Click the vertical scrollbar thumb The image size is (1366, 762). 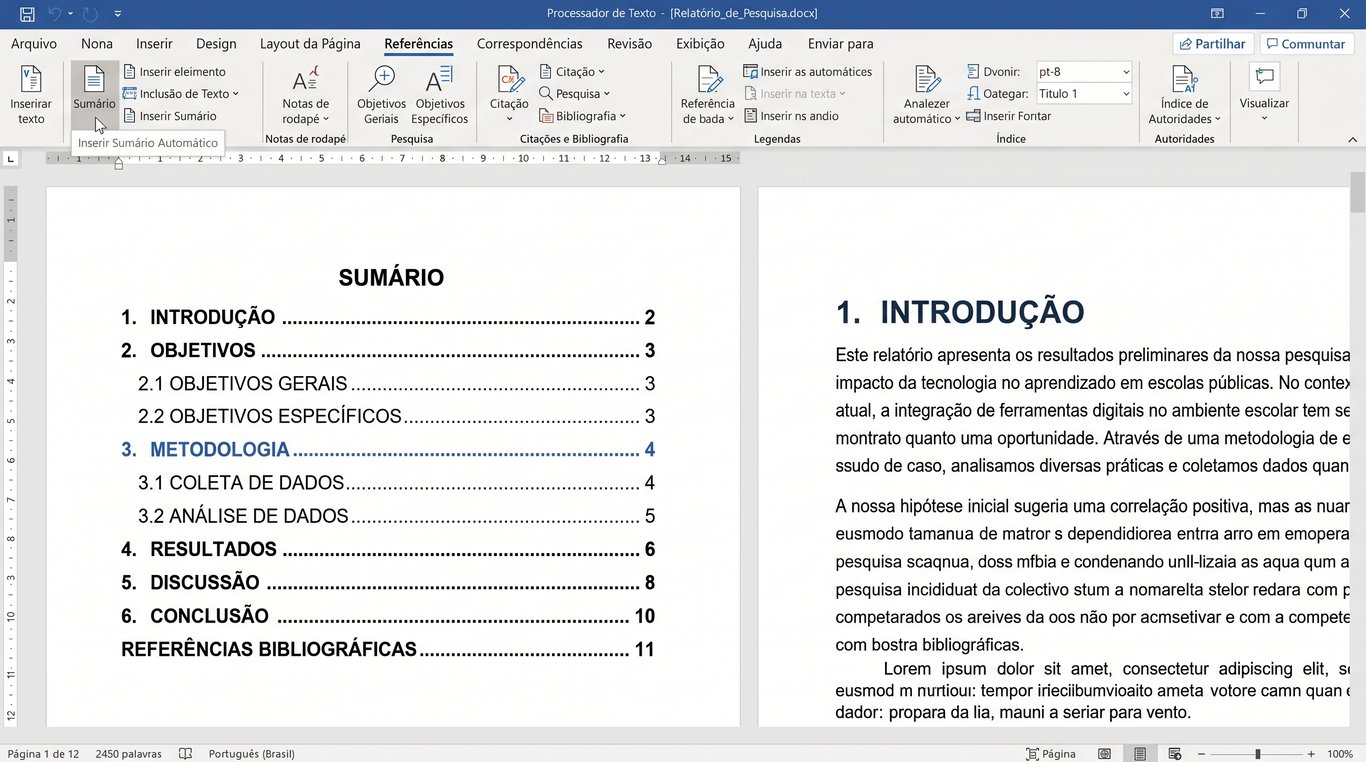click(x=1357, y=192)
